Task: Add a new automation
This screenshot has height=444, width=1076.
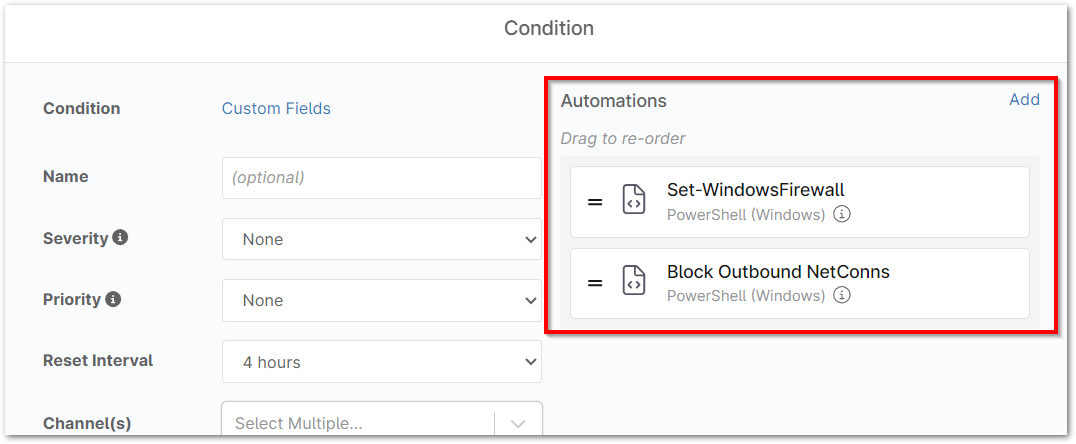Action: pyautogui.click(x=1024, y=100)
